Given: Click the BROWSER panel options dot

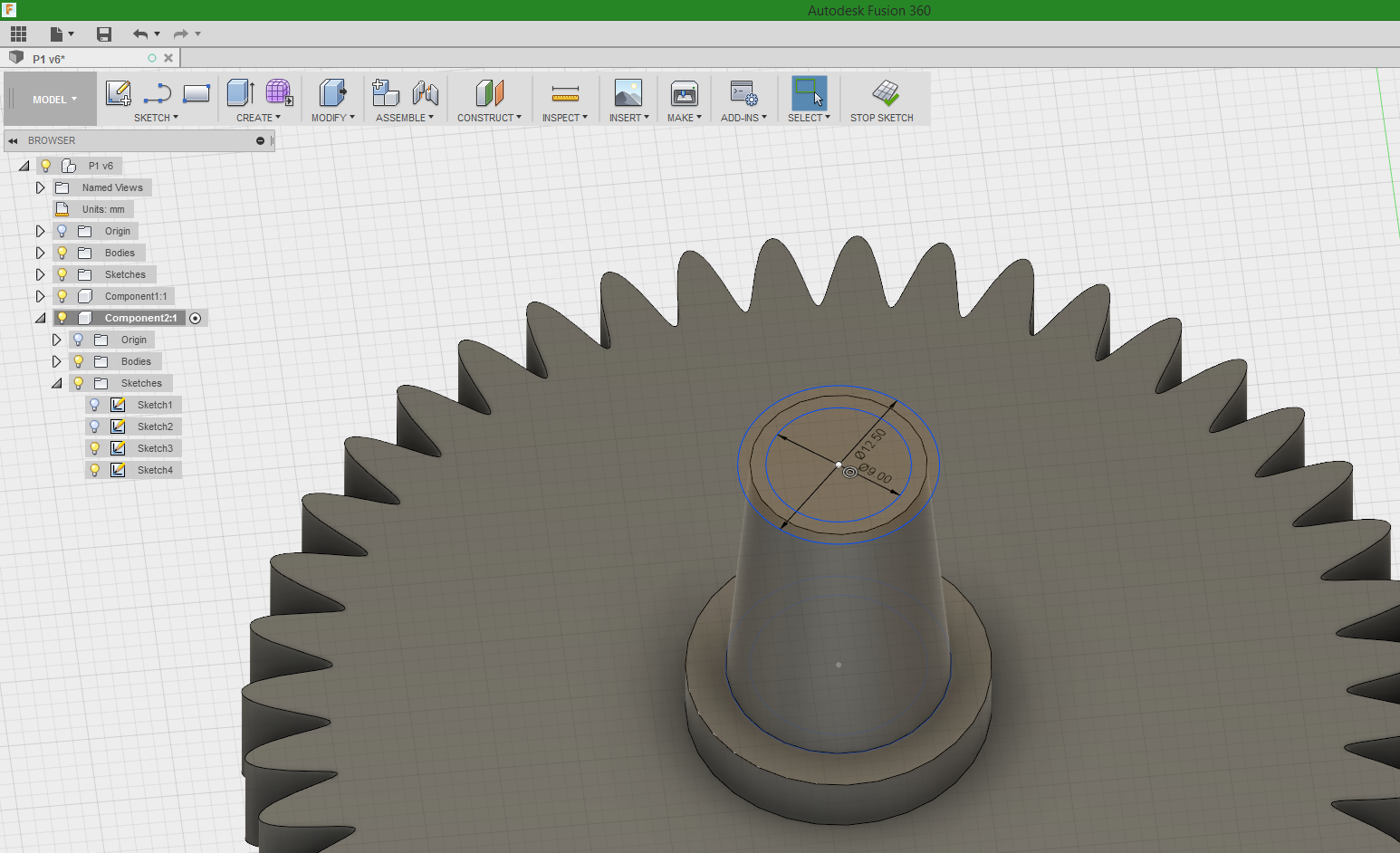Looking at the screenshot, I should coord(260,140).
